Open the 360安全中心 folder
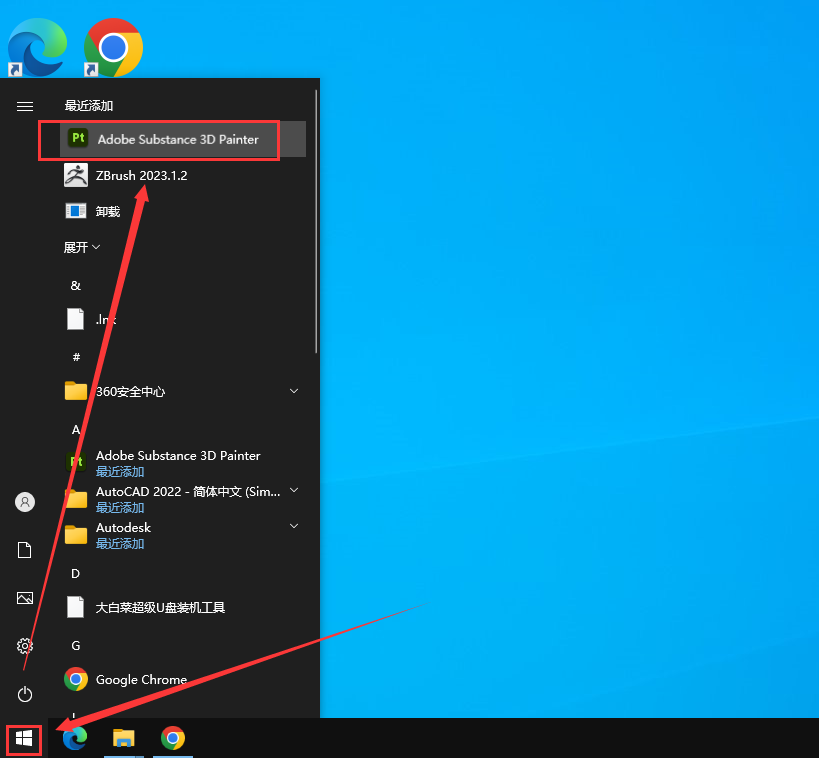819x758 pixels. (183, 391)
